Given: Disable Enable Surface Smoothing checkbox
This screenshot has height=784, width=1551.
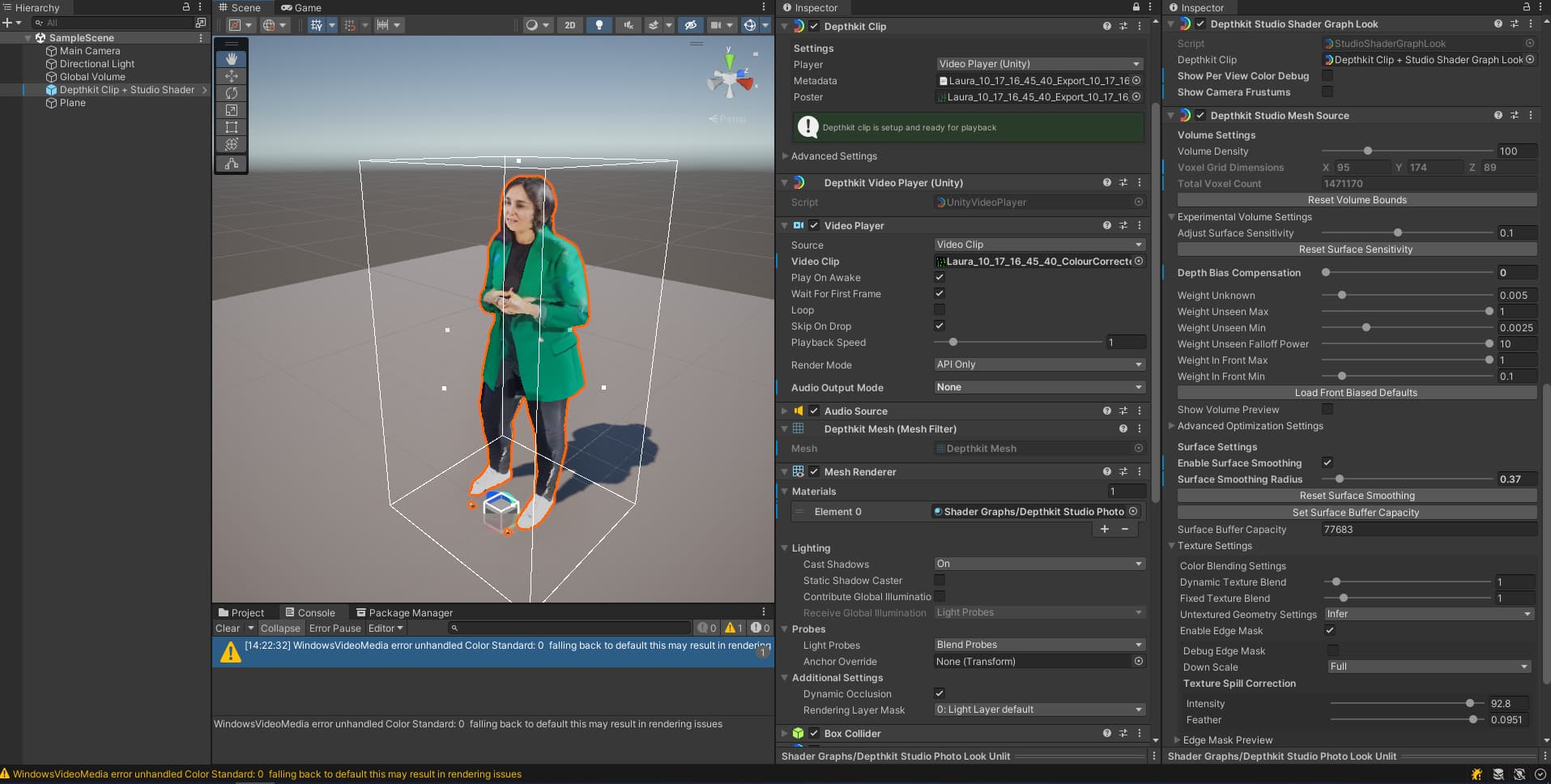Looking at the screenshot, I should tap(1327, 463).
